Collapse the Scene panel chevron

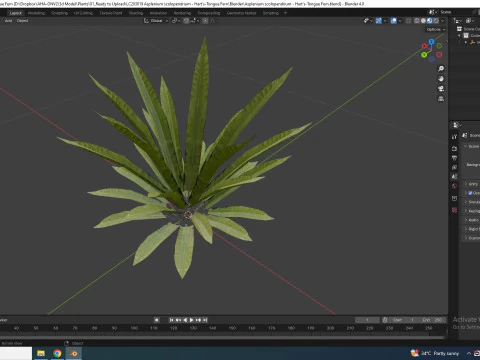pyautogui.click(x=466, y=146)
